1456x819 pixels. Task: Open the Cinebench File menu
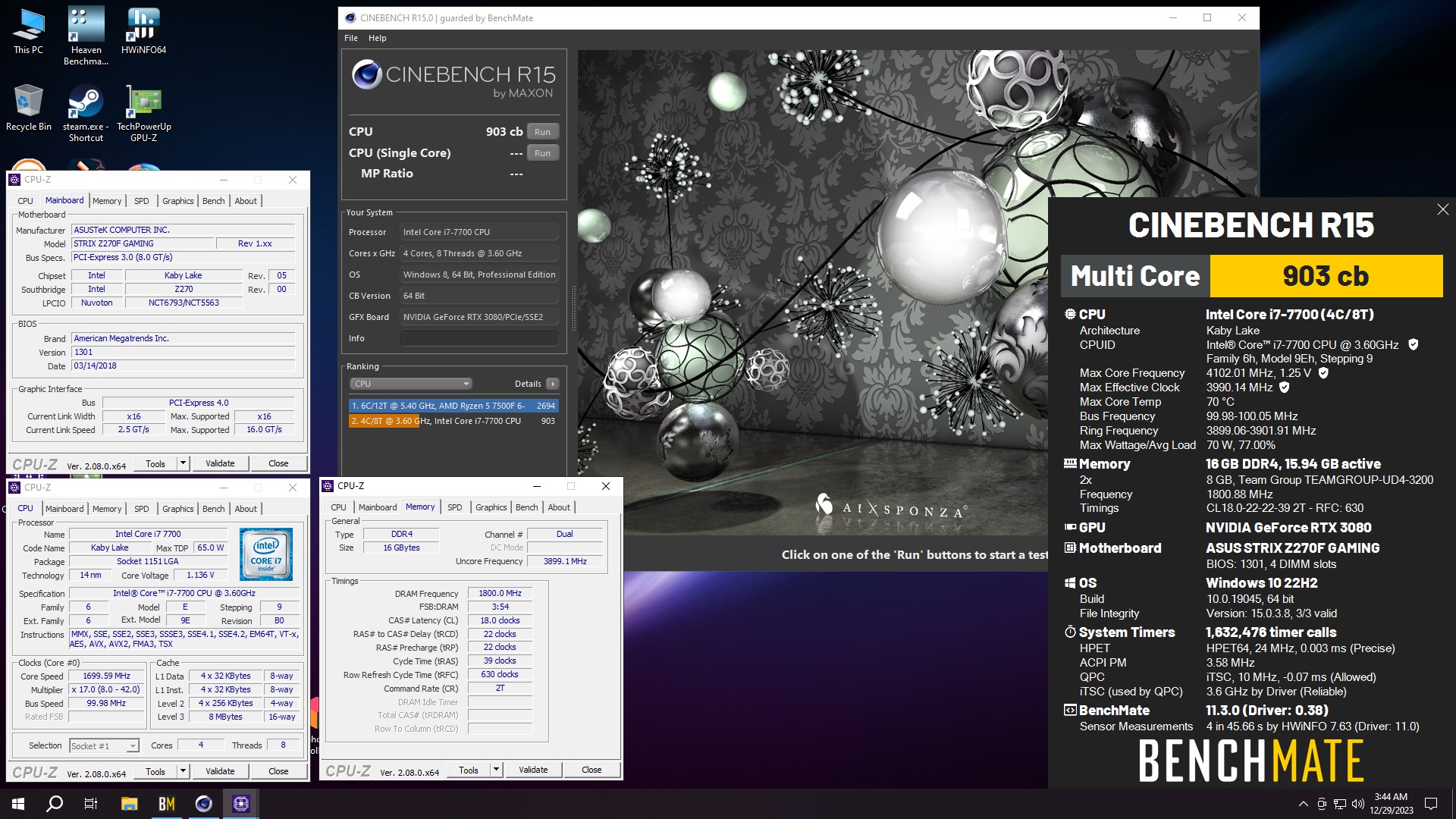[x=350, y=38]
